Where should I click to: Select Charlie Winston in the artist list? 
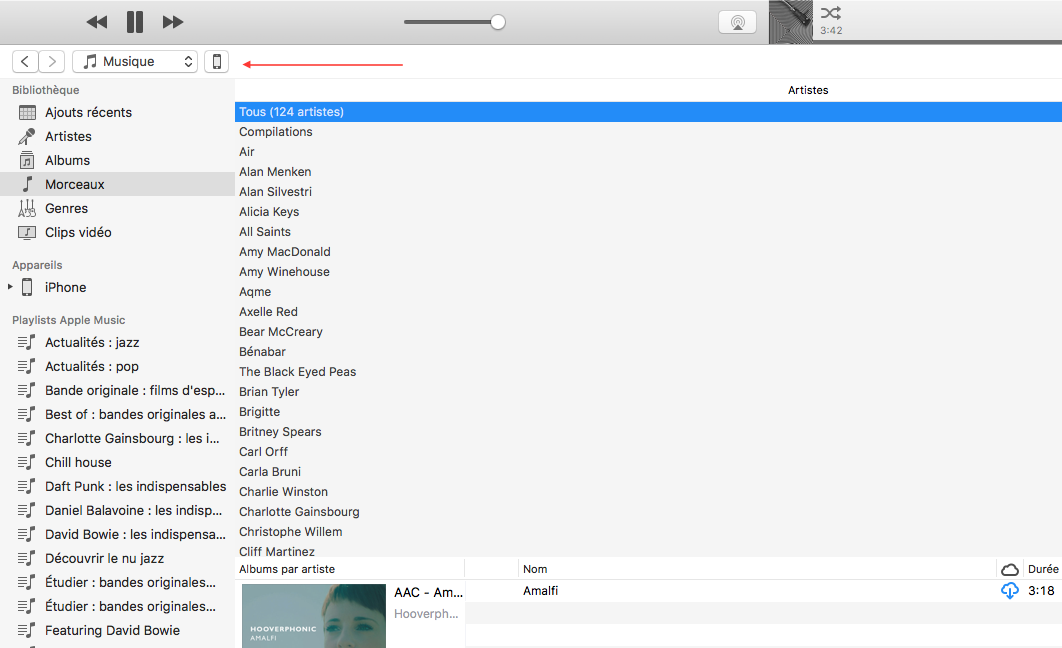click(648, 492)
